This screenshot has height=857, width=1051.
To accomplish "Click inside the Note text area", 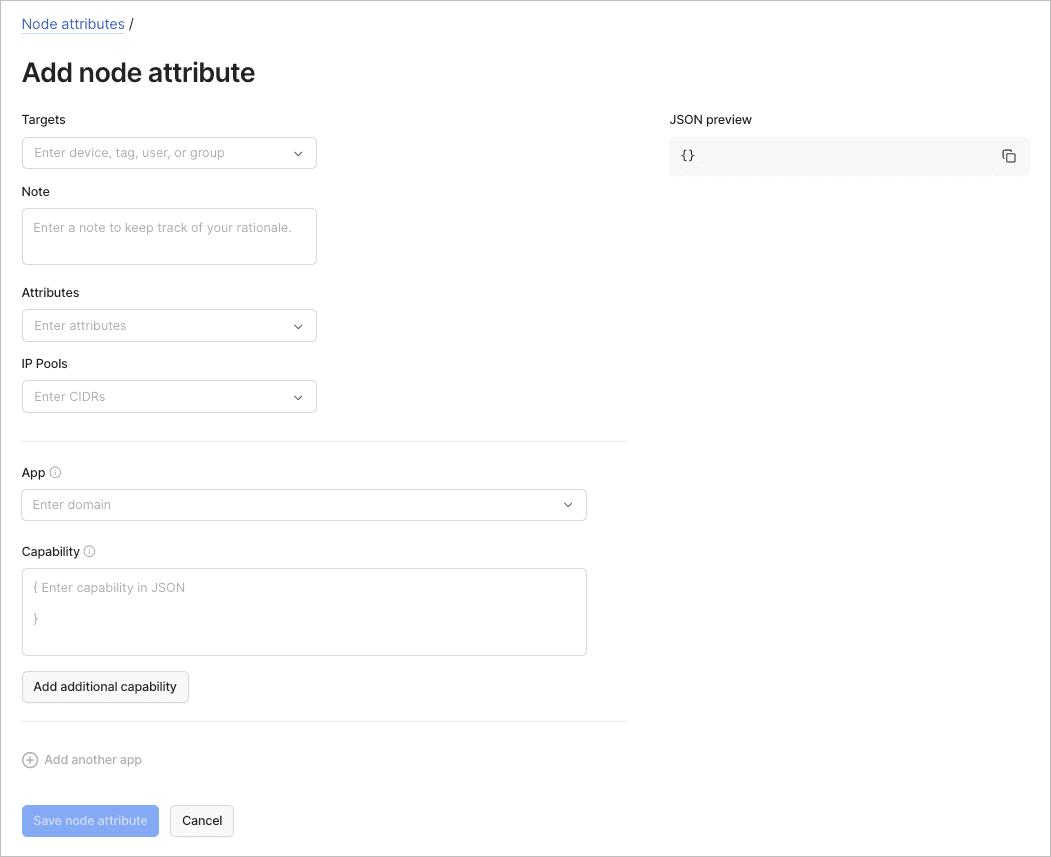I will pos(169,236).
